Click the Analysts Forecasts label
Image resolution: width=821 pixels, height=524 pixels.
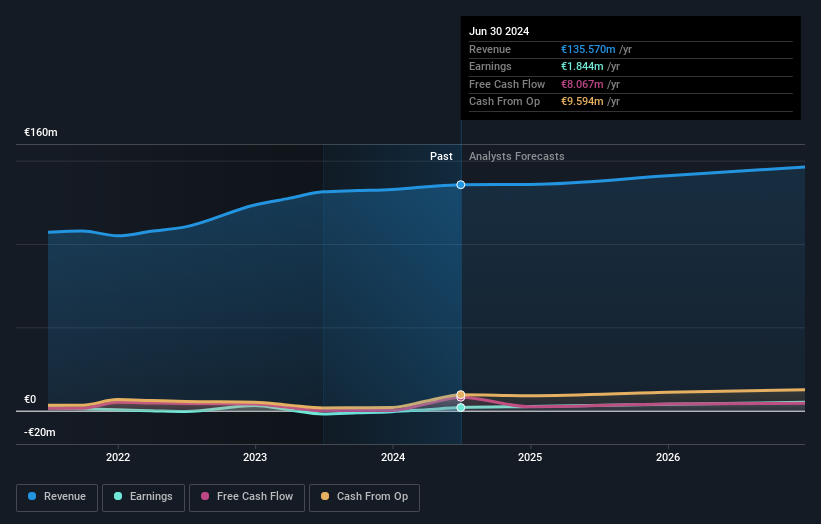point(517,156)
